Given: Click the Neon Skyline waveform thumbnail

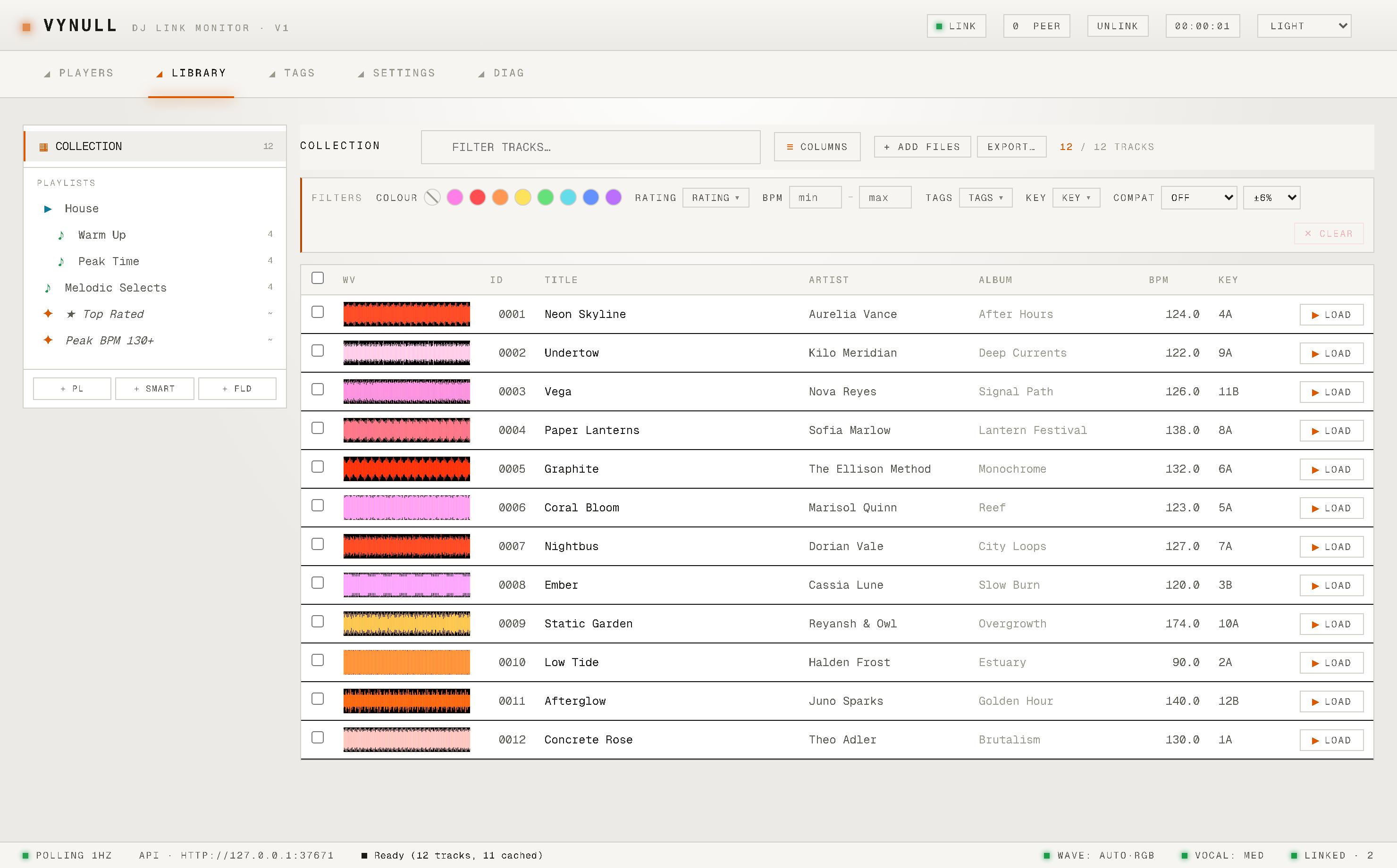Looking at the screenshot, I should 406,314.
